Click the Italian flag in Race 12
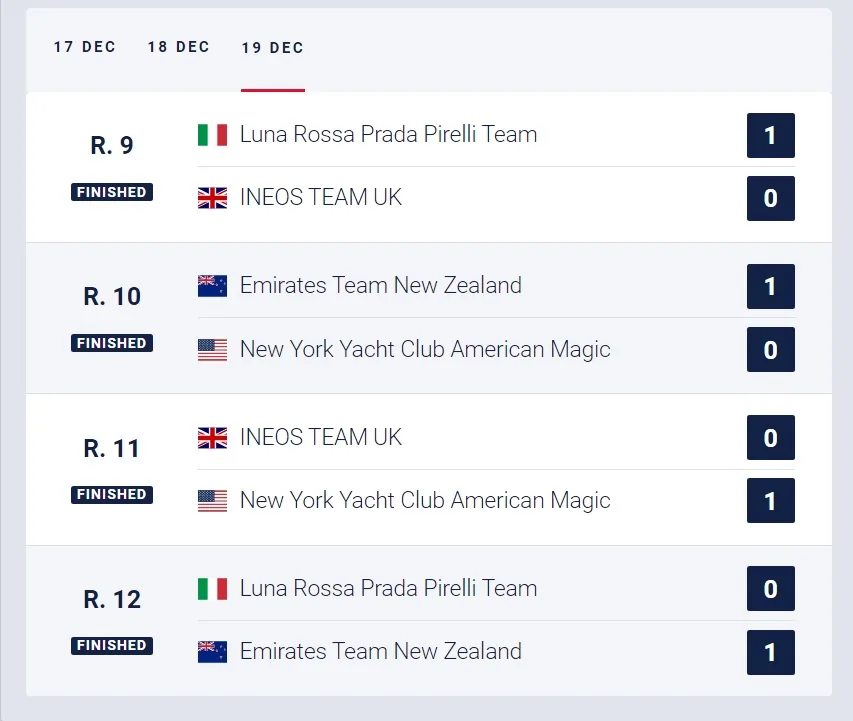This screenshot has height=721, width=853. pyautogui.click(x=212, y=589)
